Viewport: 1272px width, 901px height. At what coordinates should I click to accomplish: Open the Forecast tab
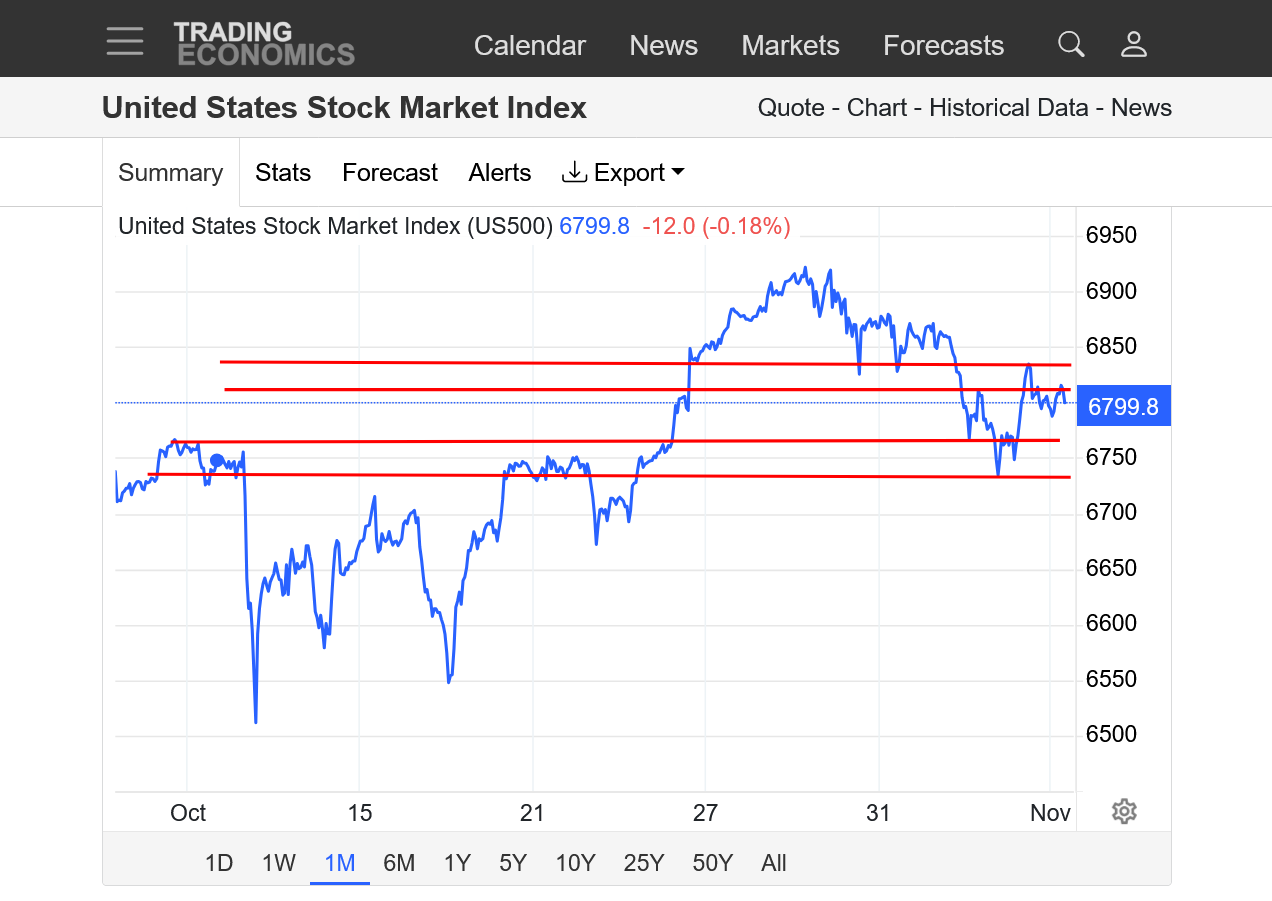click(390, 173)
